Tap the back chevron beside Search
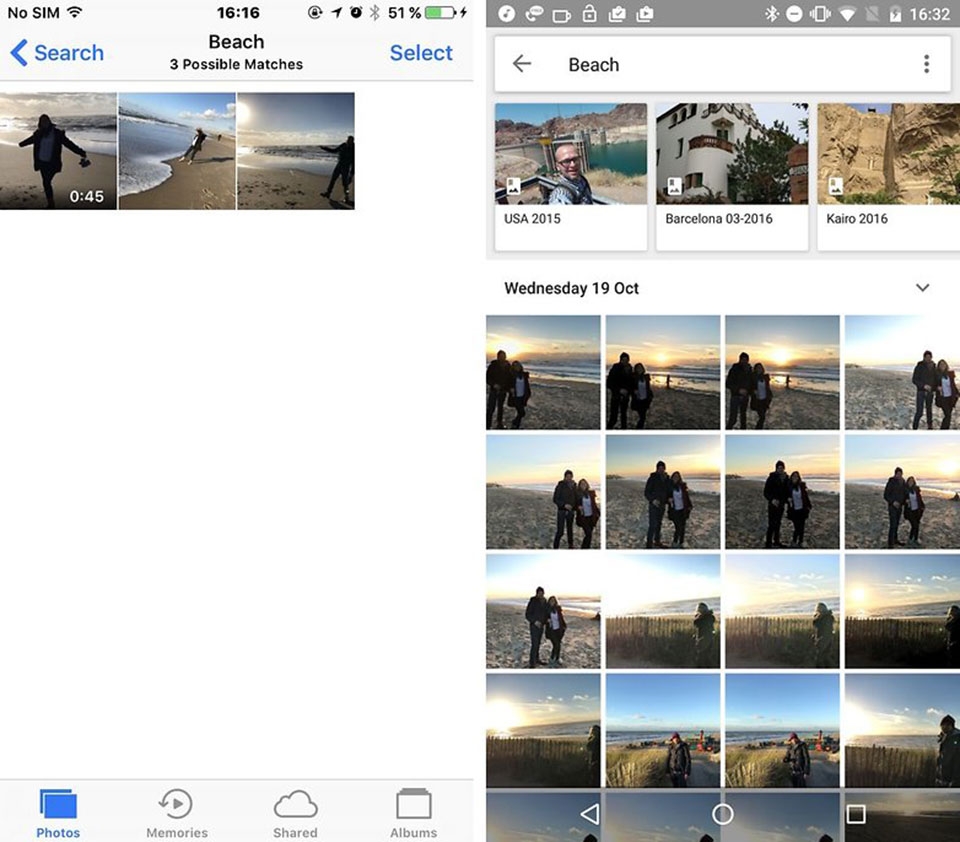Viewport: 960px width, 842px height. [x=19, y=53]
